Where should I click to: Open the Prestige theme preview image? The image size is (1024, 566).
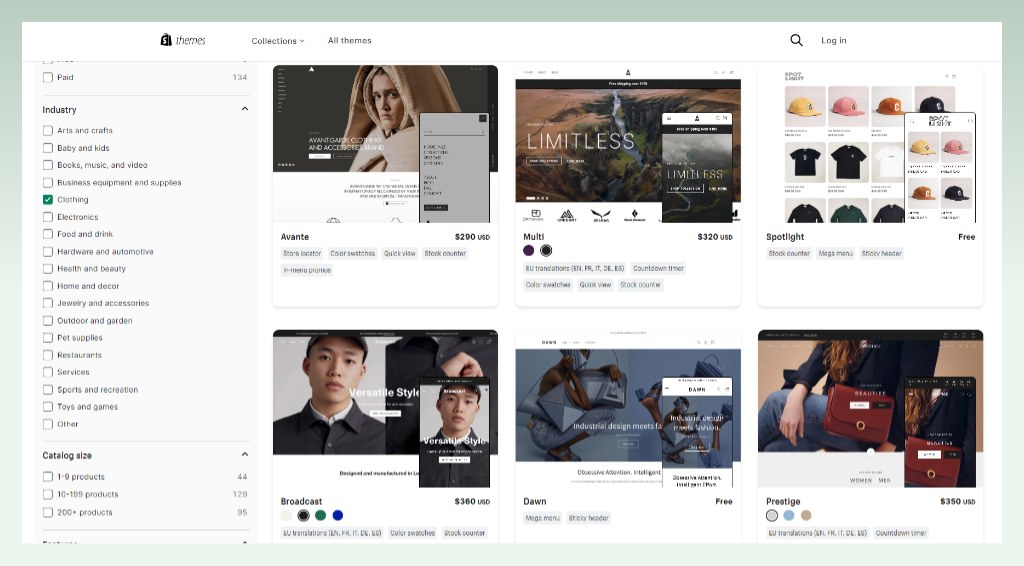tap(871, 409)
